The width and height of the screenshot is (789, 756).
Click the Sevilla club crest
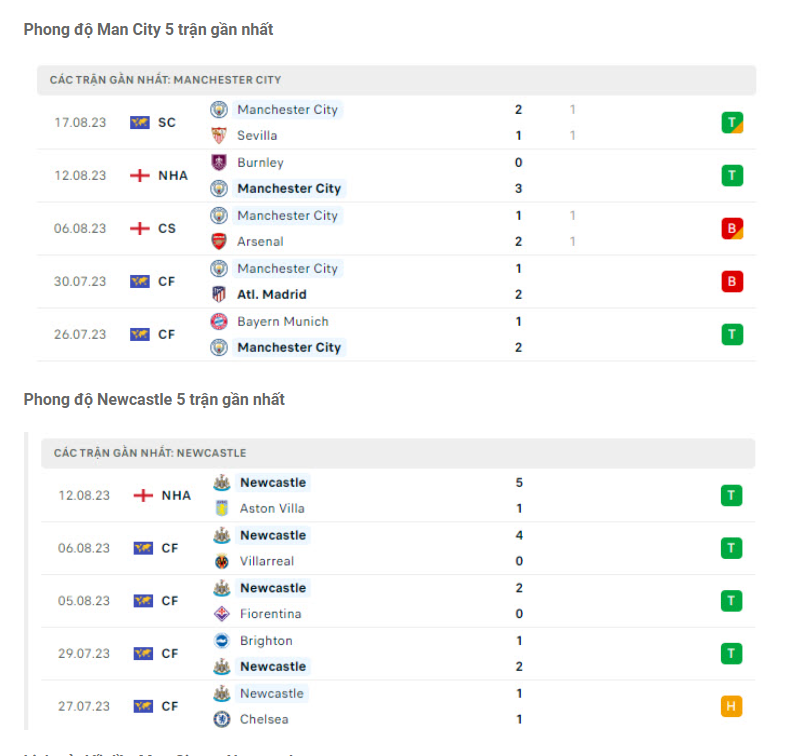point(219,136)
